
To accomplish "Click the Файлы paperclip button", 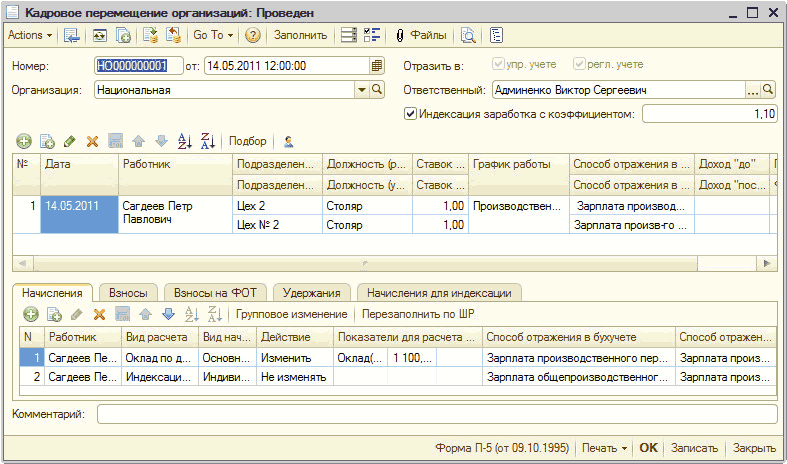I will (x=421, y=35).
